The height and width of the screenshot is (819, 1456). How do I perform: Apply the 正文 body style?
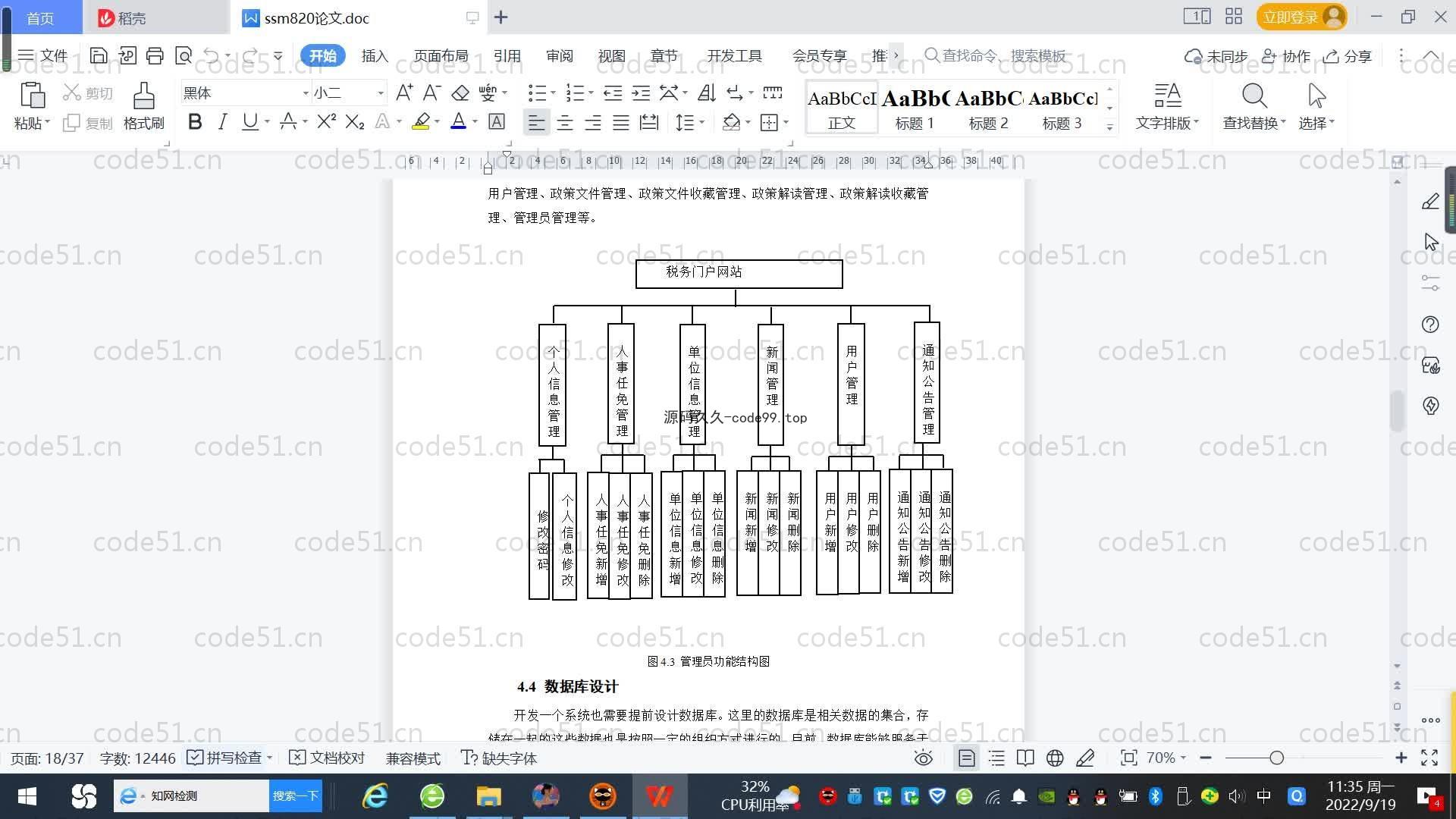tap(842, 109)
